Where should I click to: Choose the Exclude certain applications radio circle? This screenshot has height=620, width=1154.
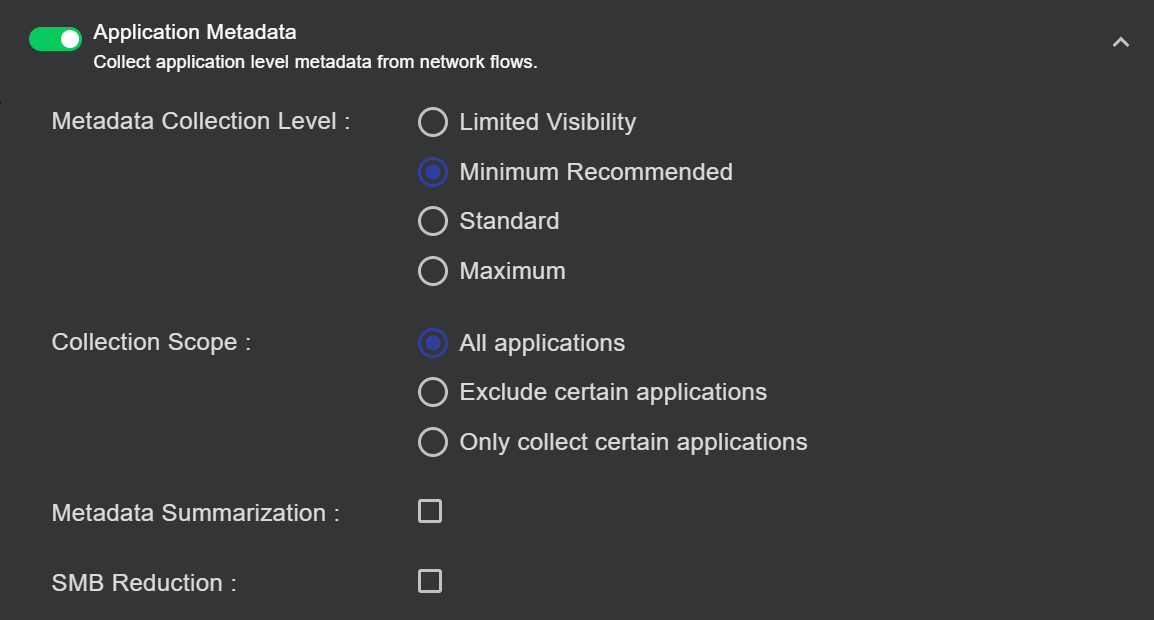[x=432, y=392]
